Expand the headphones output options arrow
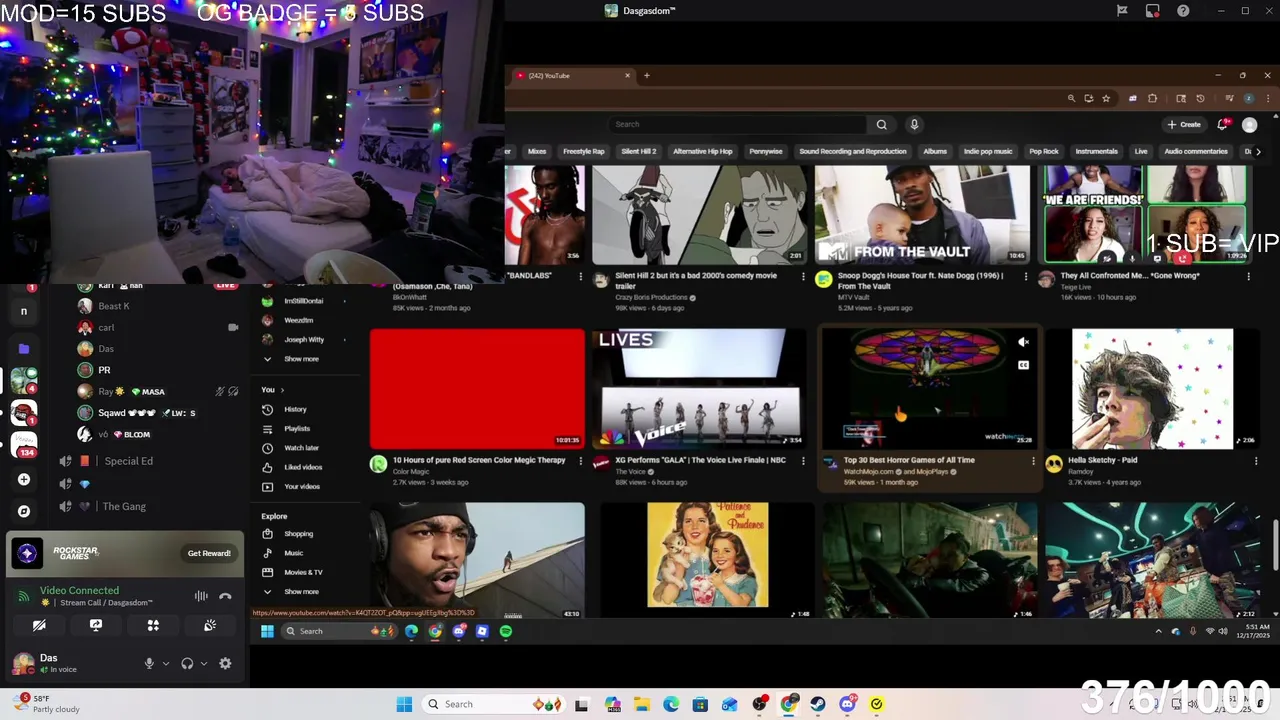This screenshot has width=1280, height=720. coord(204,663)
